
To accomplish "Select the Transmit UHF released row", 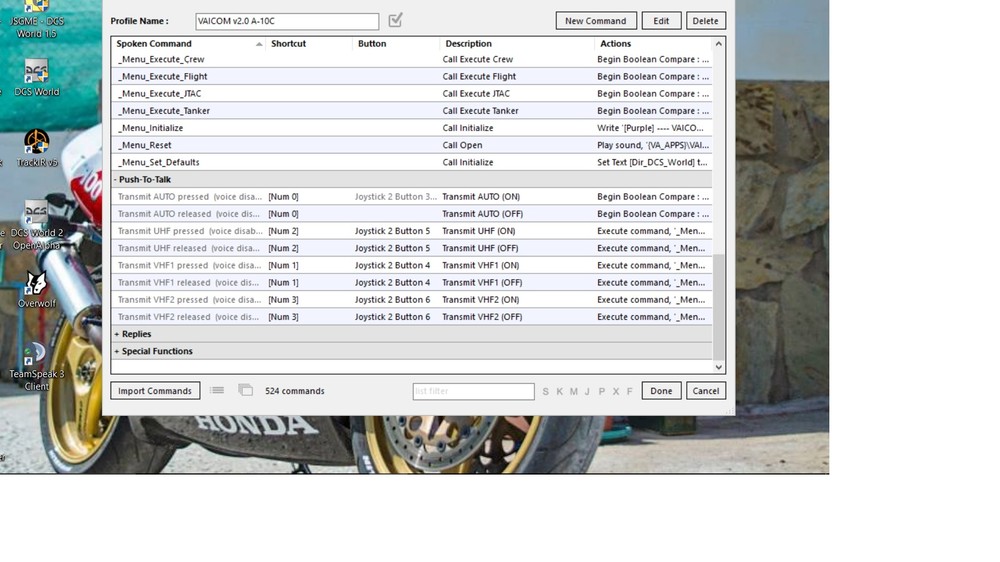I will pyautogui.click(x=412, y=248).
